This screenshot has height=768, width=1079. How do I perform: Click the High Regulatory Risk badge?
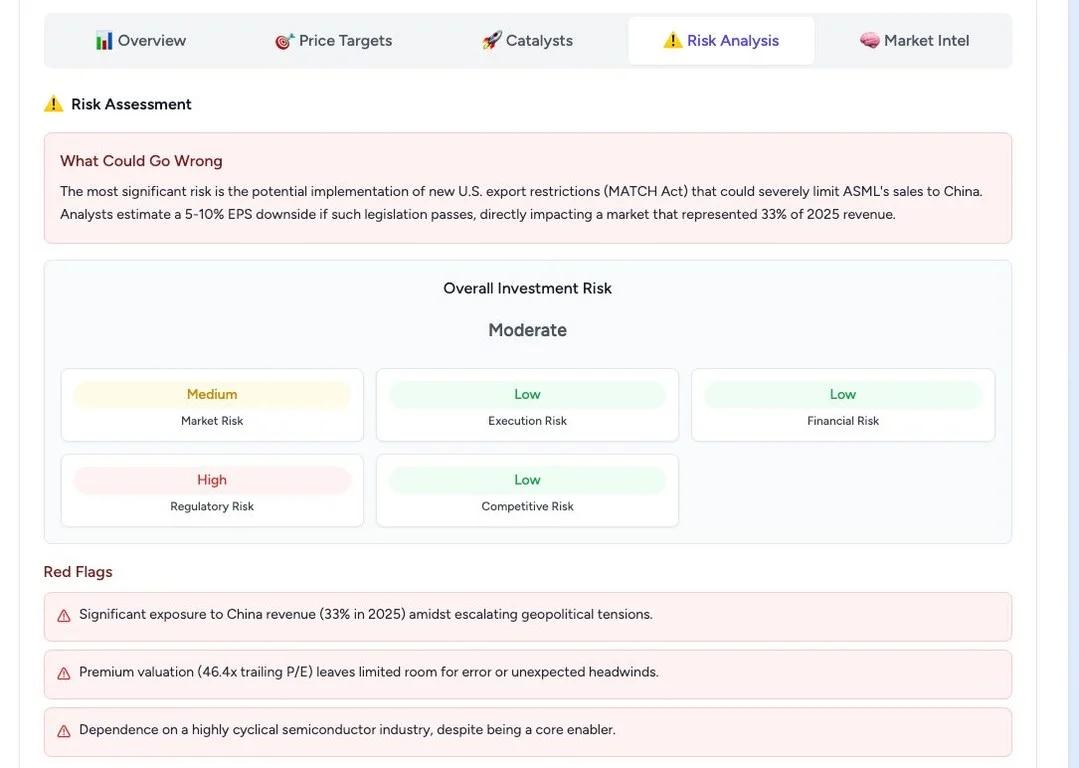212,481
